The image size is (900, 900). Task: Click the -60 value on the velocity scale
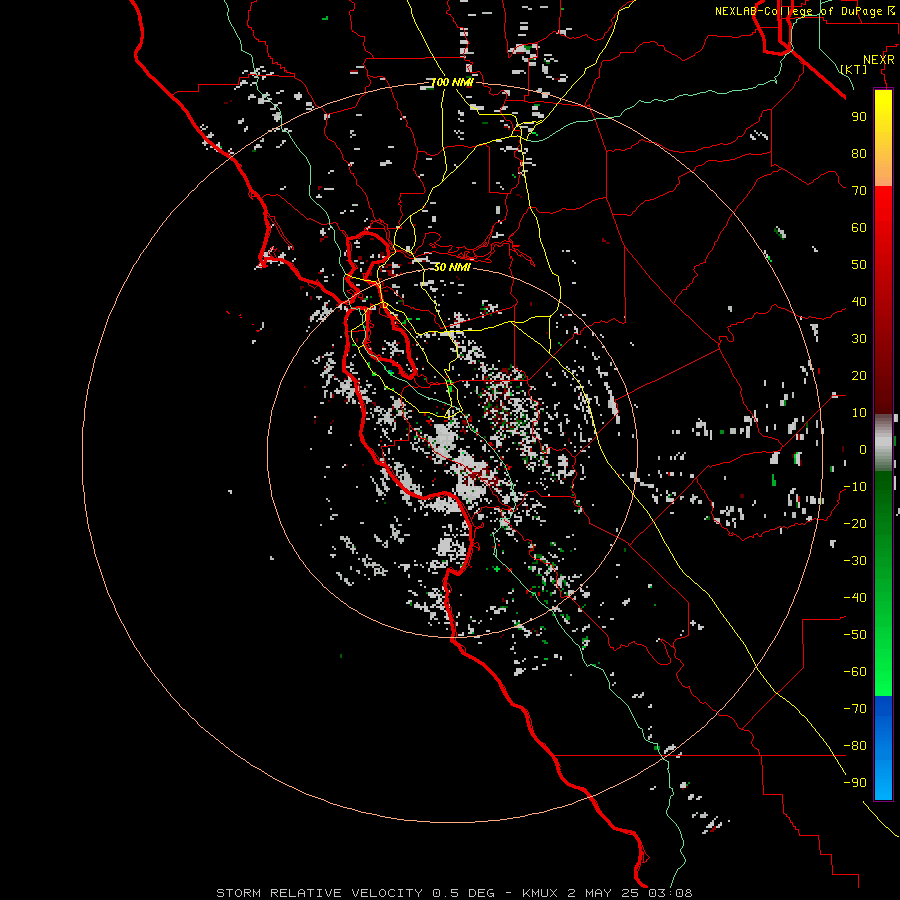pyautogui.click(x=855, y=672)
